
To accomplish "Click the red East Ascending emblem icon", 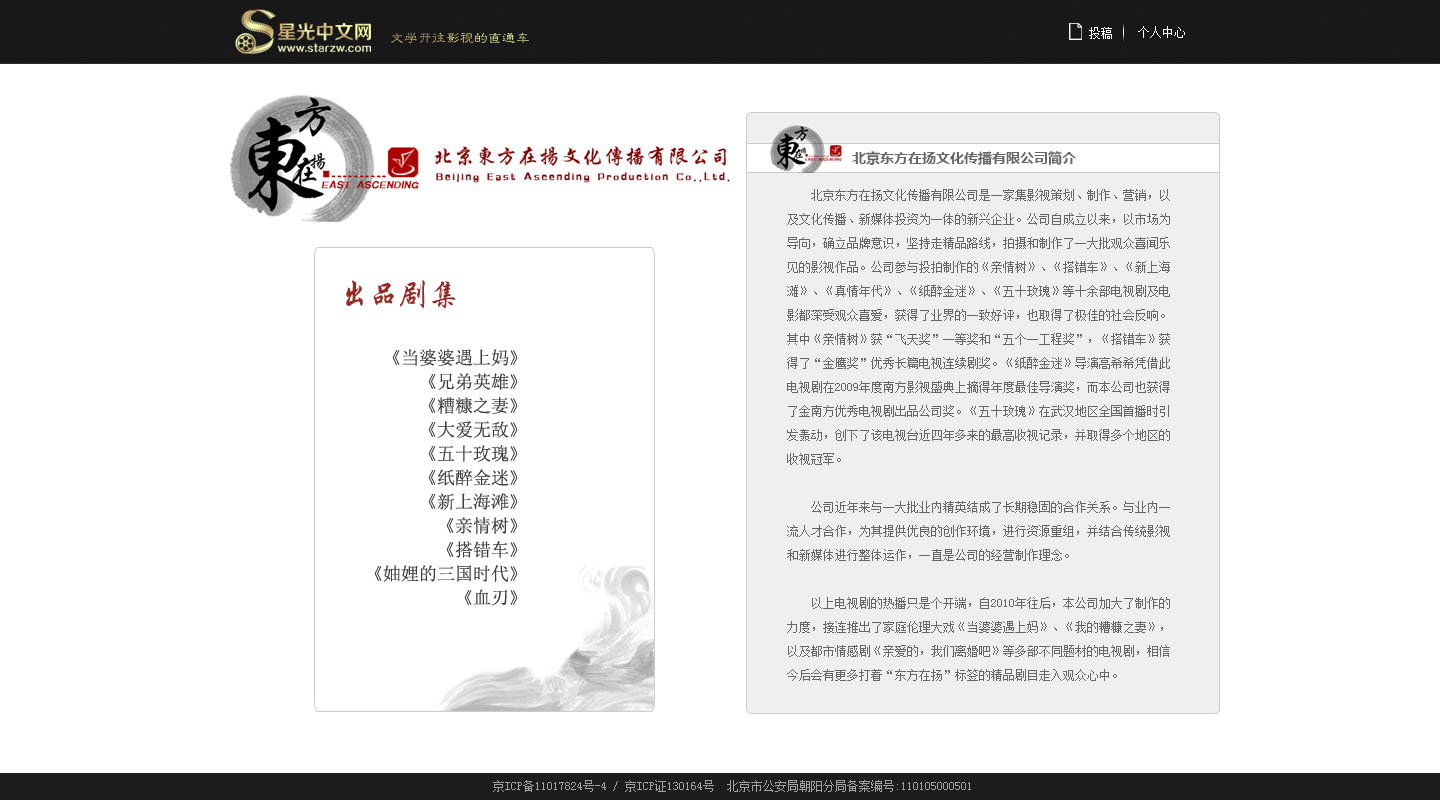I will [403, 162].
